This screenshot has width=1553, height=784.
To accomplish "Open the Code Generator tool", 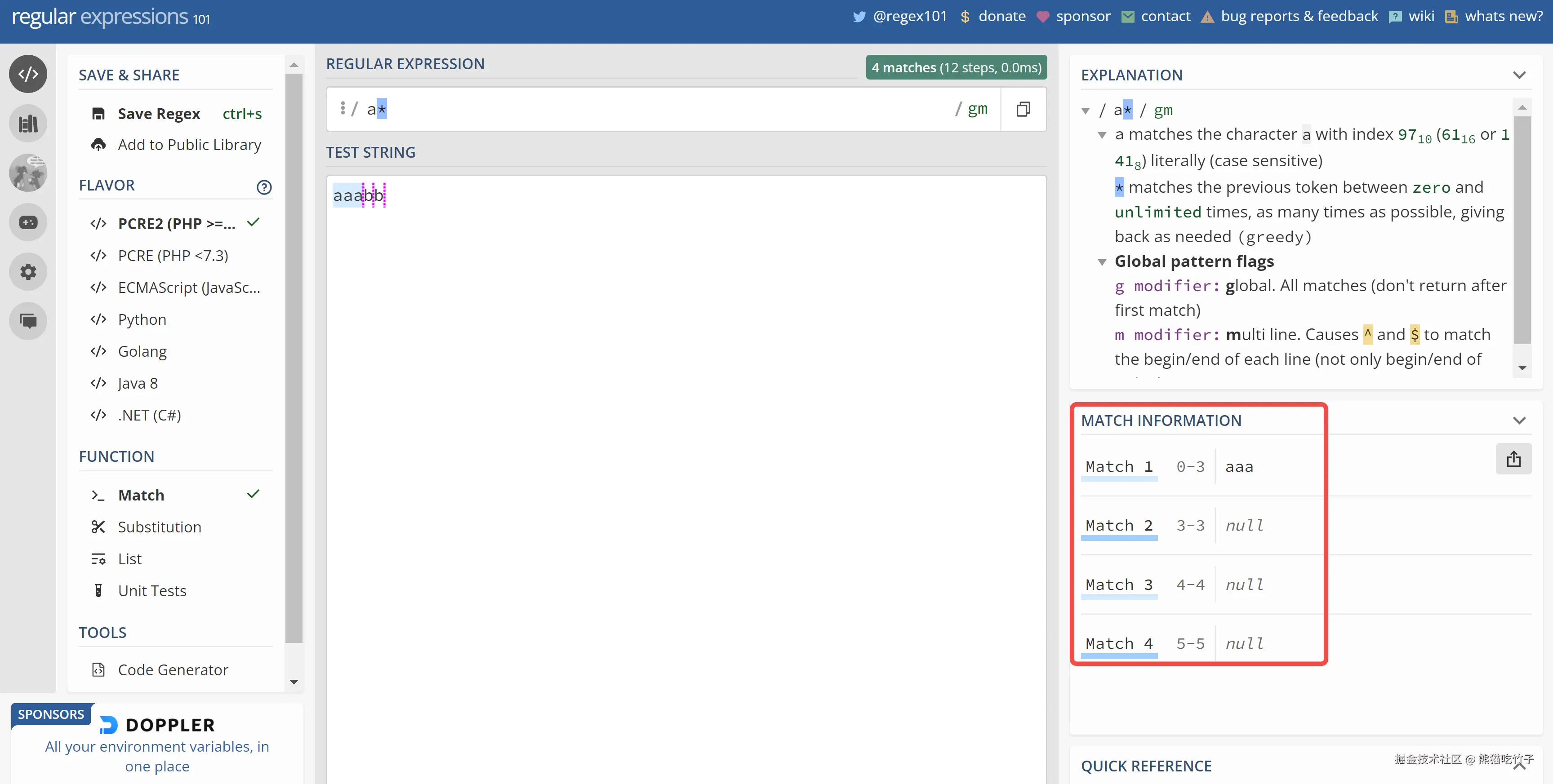I will (173, 669).
